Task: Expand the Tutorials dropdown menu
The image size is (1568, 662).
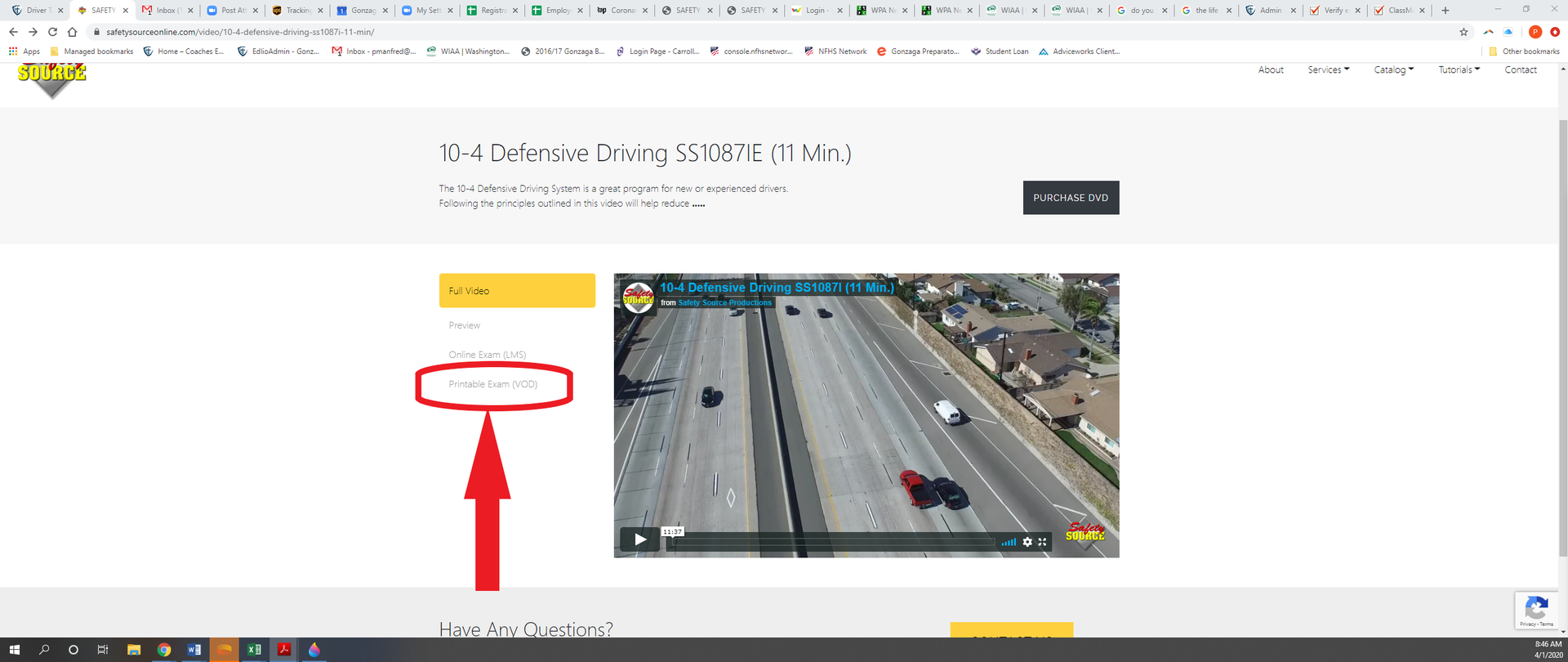Action: (1459, 70)
